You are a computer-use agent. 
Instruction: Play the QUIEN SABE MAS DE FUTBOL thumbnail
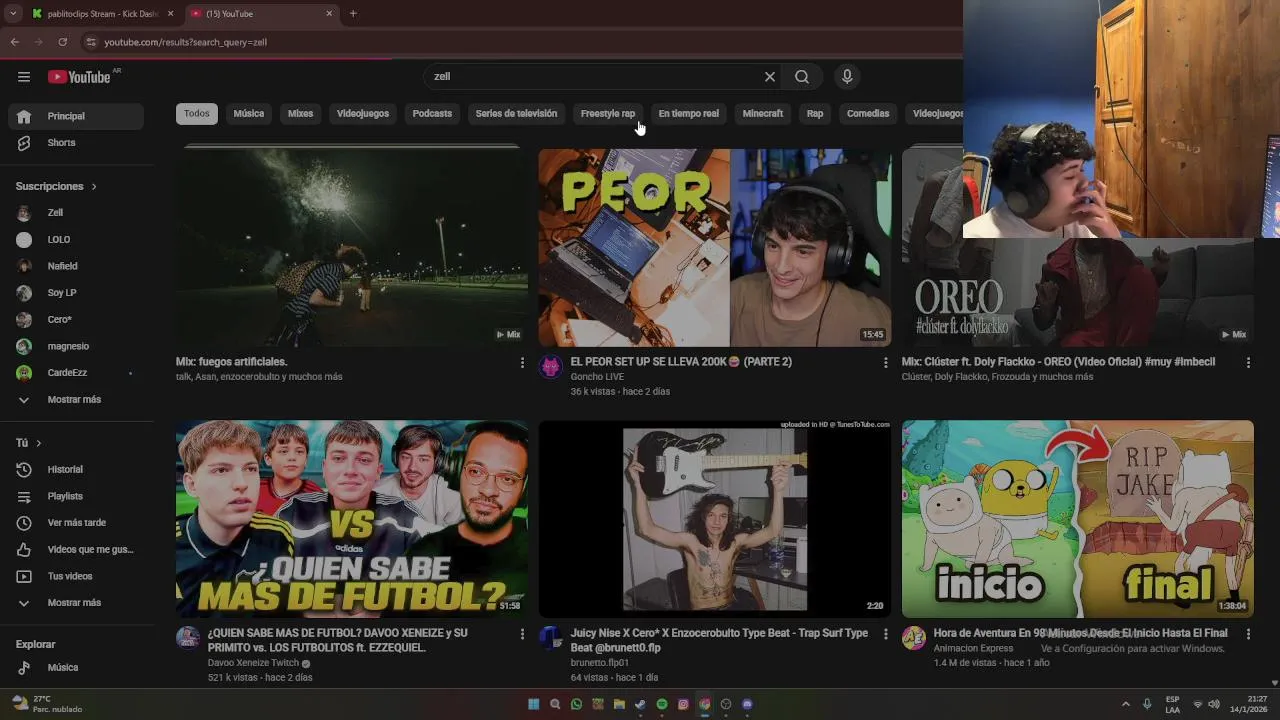coord(352,519)
